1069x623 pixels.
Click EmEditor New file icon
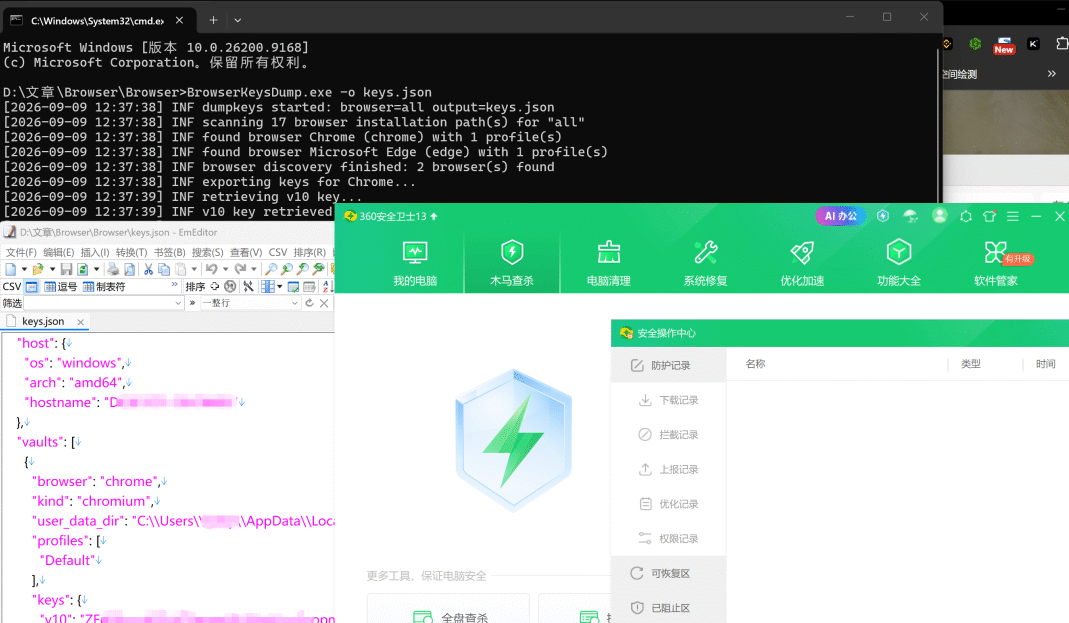point(11,269)
